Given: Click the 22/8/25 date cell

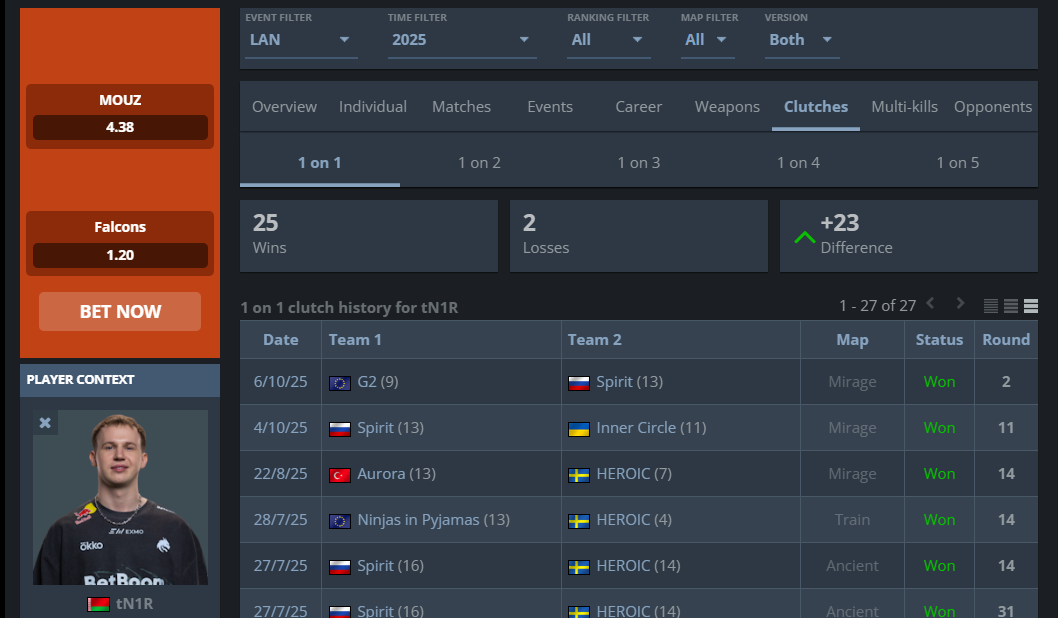Looking at the screenshot, I should coord(281,474).
